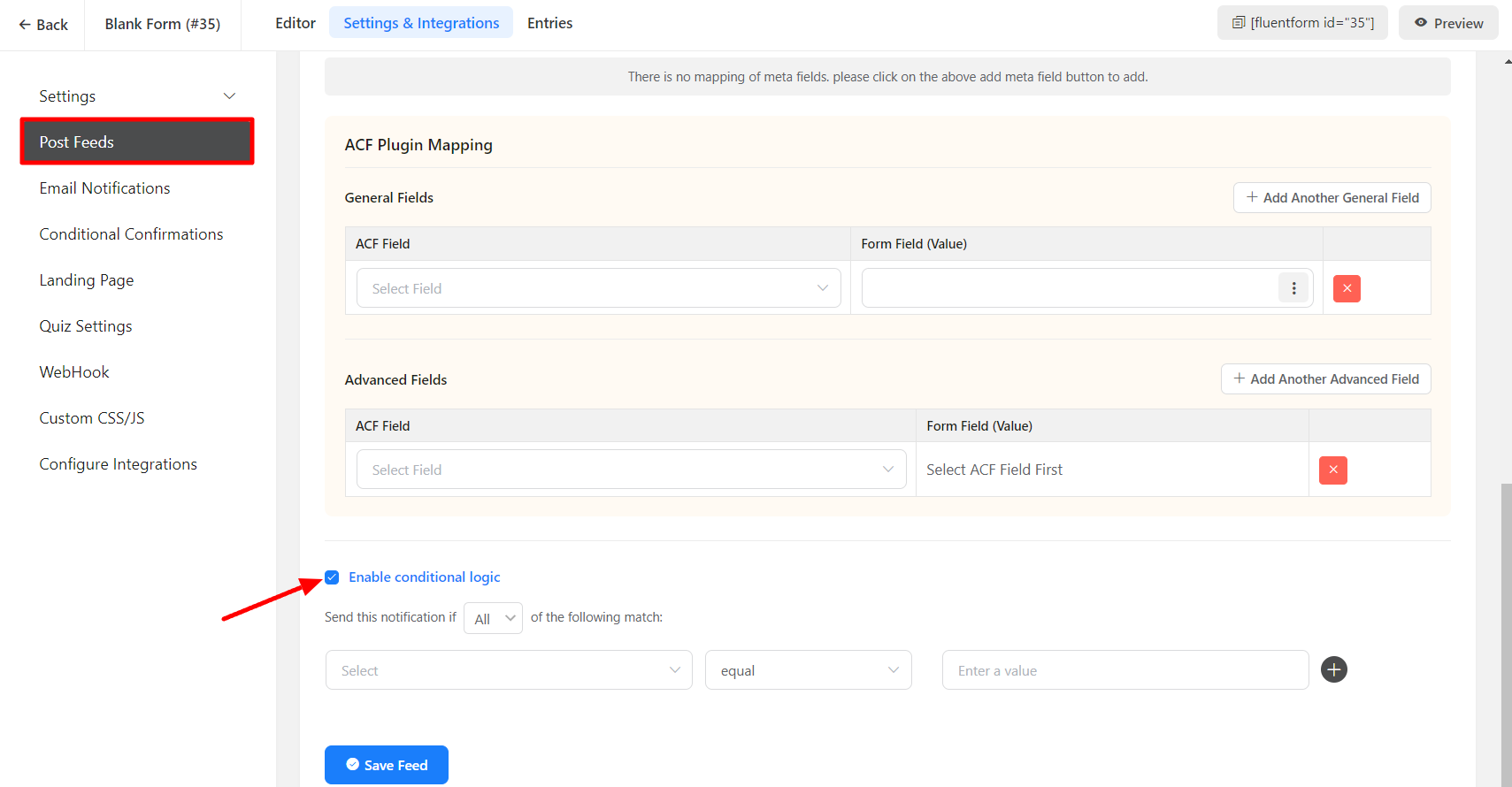Click the Enter a value input field
Screen dimensions: 1512x787
(x=1124, y=671)
